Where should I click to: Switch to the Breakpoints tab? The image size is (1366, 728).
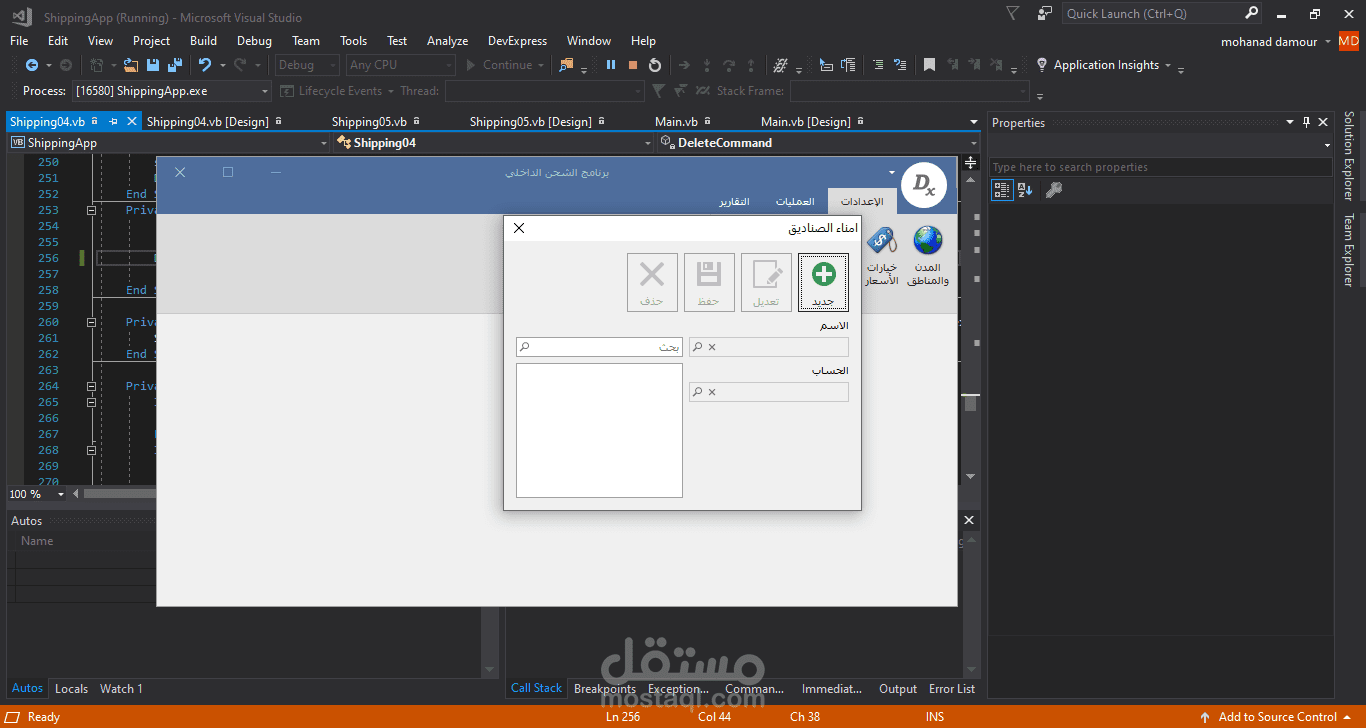click(605, 689)
